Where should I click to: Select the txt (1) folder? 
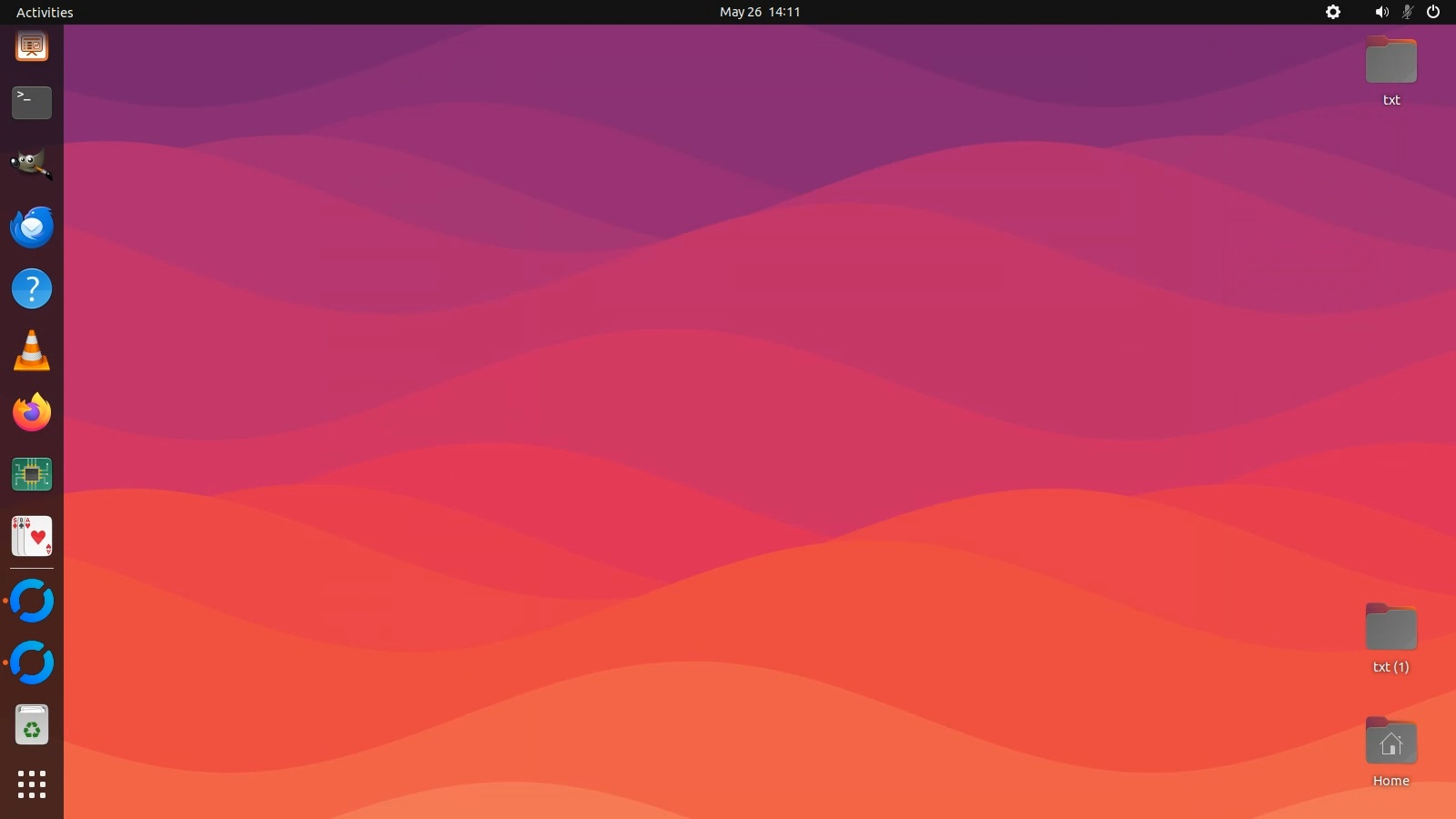pos(1390,629)
